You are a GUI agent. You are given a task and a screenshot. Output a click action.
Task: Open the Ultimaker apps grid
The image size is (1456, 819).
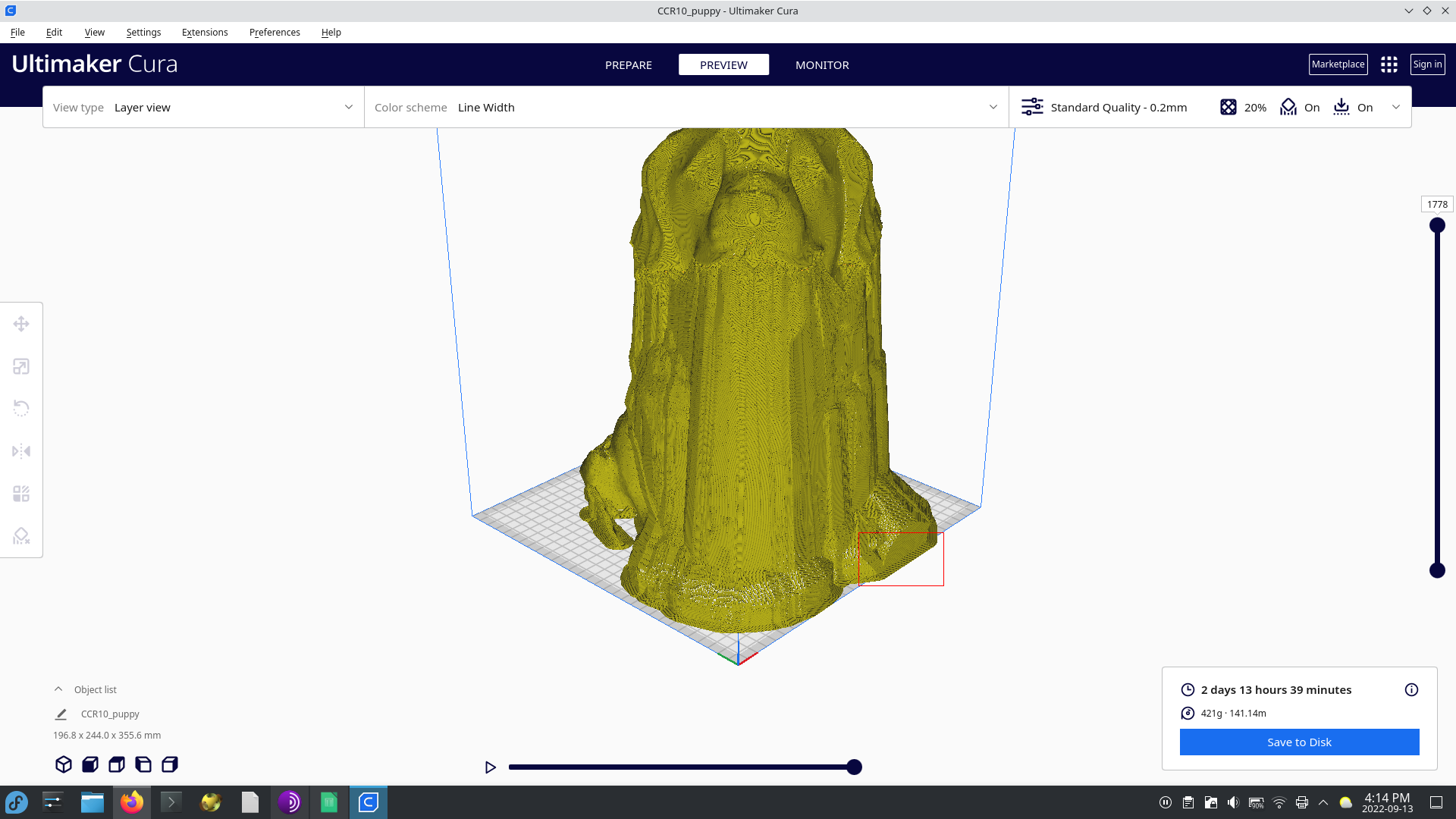click(x=1389, y=64)
